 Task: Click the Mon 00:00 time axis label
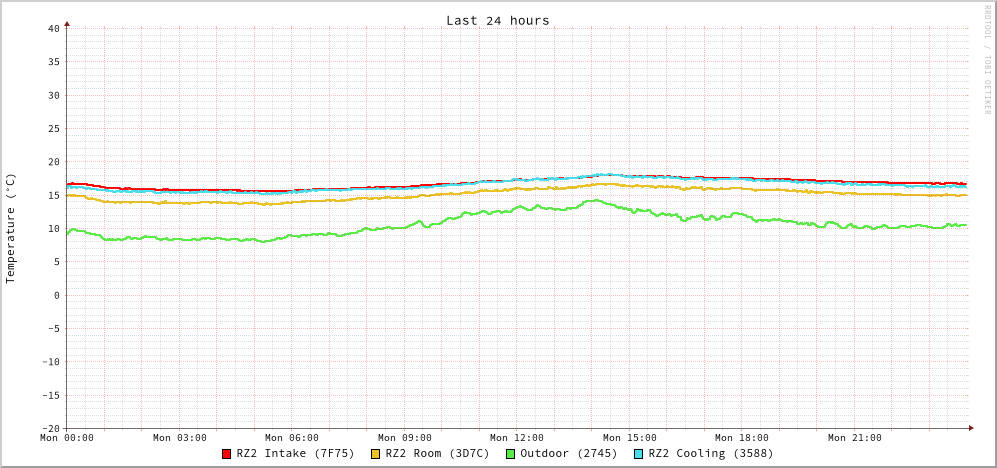67,437
